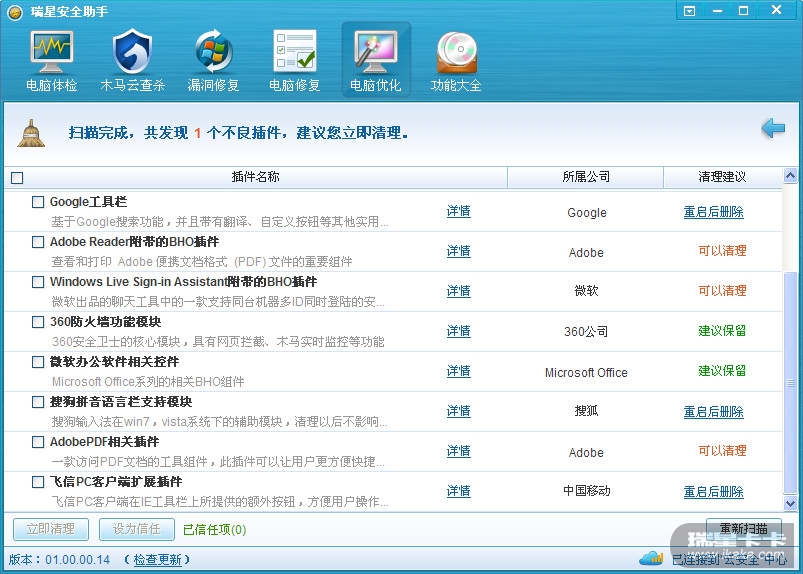Check the Windows Live Sign-in Assistant checkbox
803x574 pixels.
(x=38, y=282)
